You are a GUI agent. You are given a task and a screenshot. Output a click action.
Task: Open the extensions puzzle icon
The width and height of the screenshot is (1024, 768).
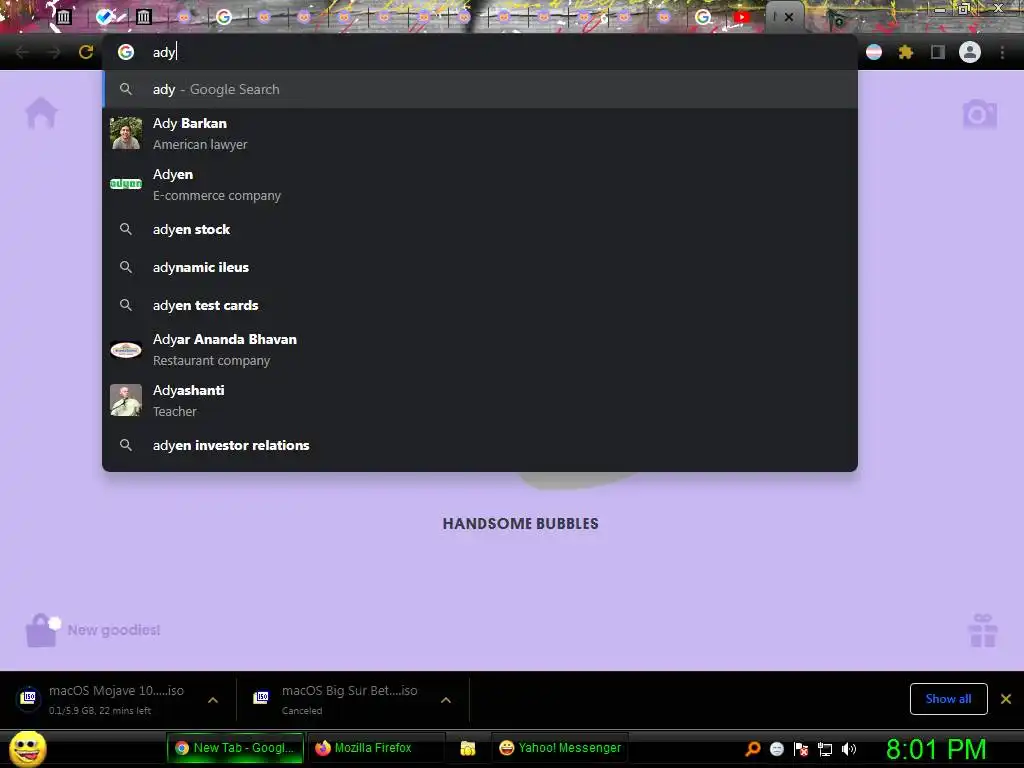[905, 52]
